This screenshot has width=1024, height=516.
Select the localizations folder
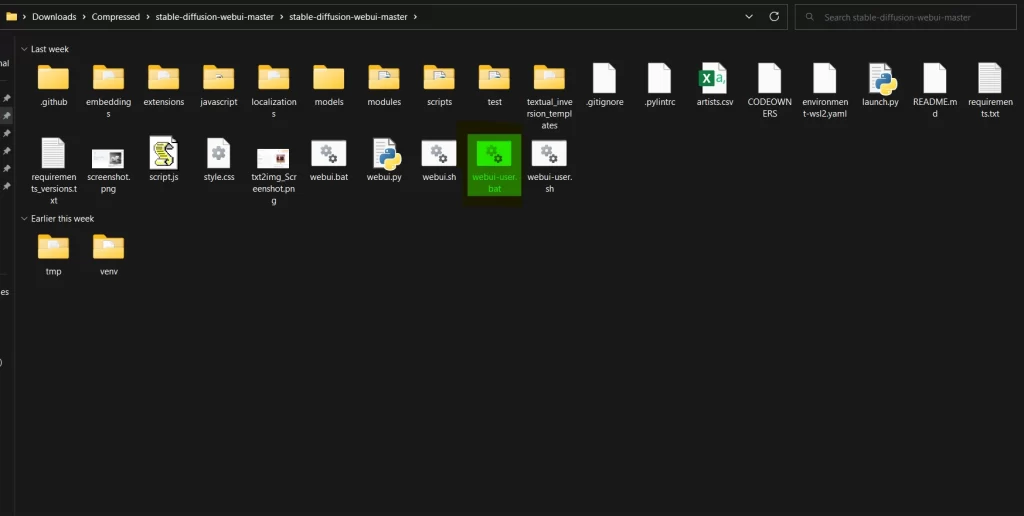click(x=274, y=89)
